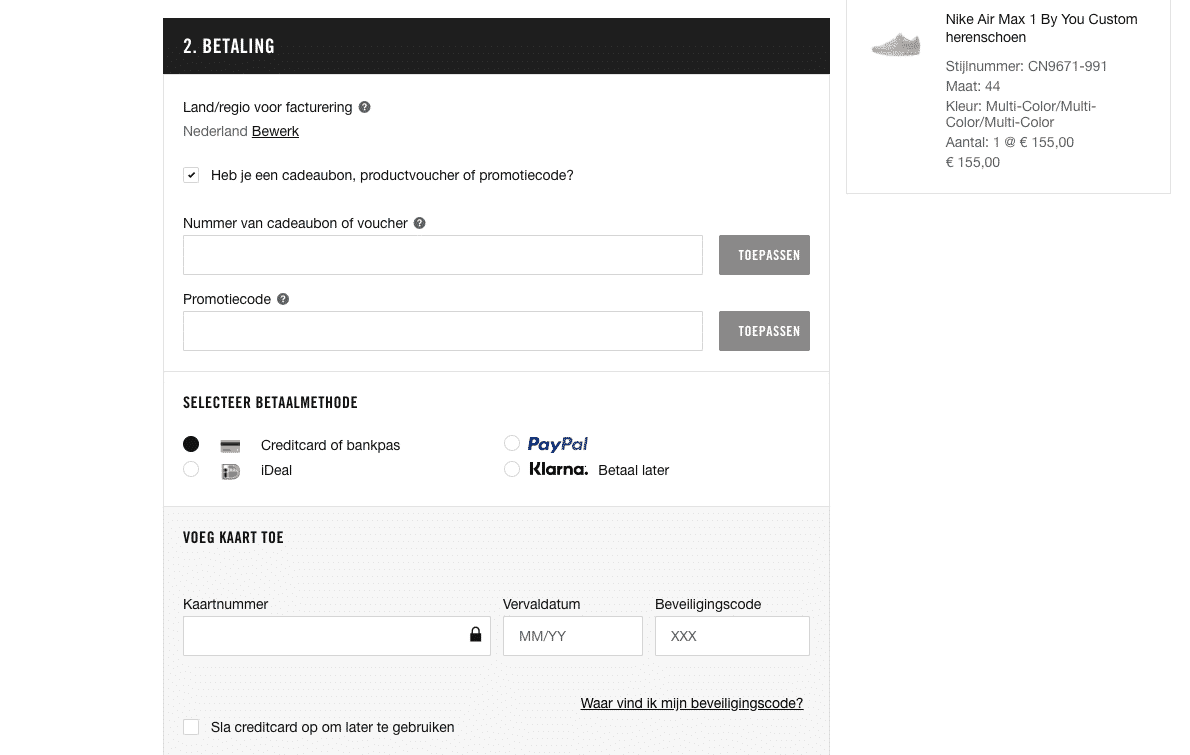Click Bewerk link next to Nederland

click(x=275, y=131)
